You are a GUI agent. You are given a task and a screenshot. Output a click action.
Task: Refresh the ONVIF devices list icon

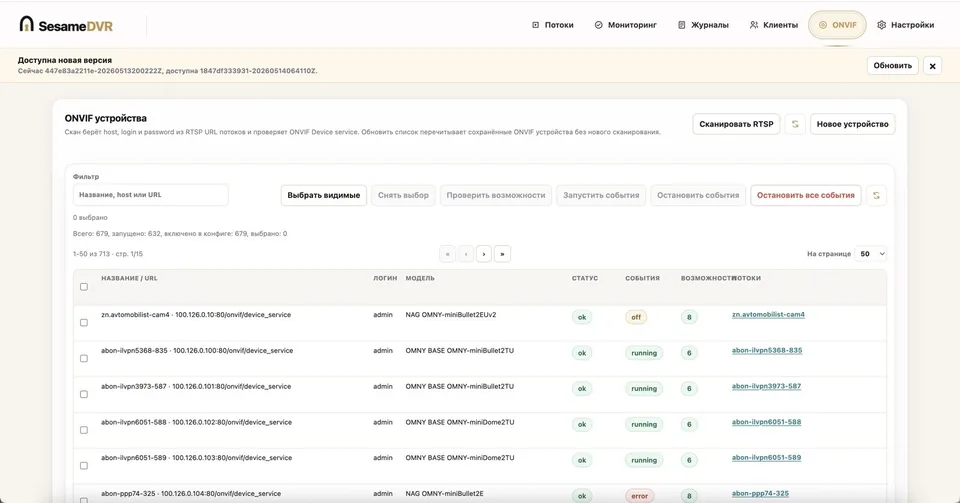click(x=795, y=124)
